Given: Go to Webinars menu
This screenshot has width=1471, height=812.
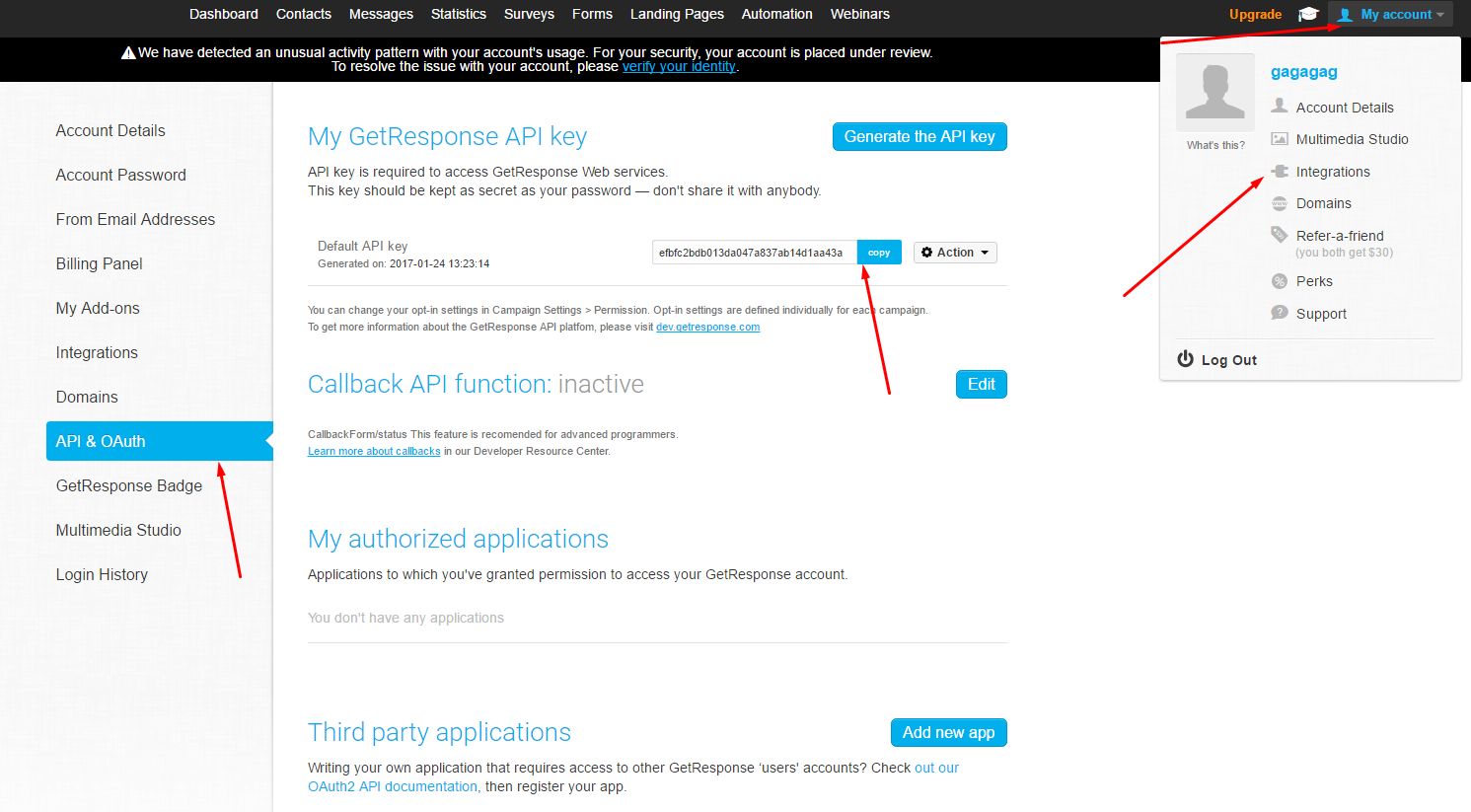Looking at the screenshot, I should coord(860,14).
